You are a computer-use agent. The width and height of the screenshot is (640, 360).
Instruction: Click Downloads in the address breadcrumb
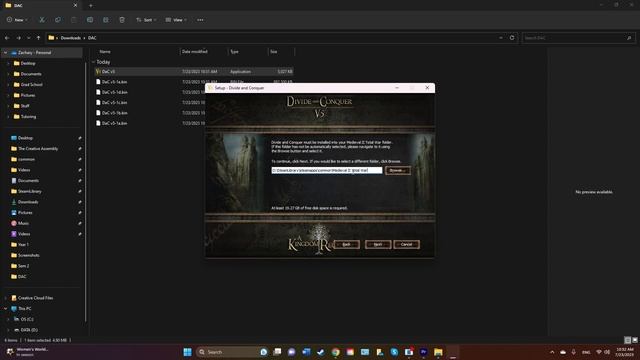click(x=71, y=38)
